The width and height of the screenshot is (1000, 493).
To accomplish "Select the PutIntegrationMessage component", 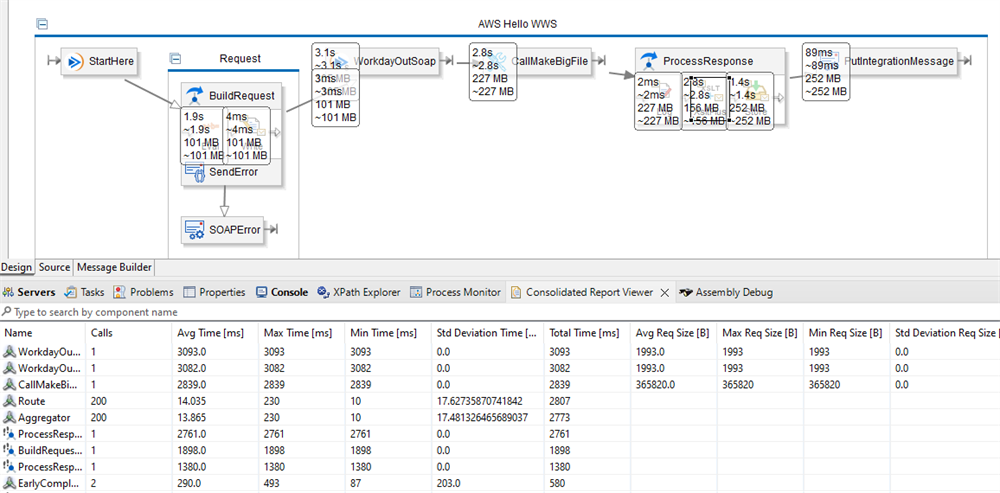I will point(899,61).
